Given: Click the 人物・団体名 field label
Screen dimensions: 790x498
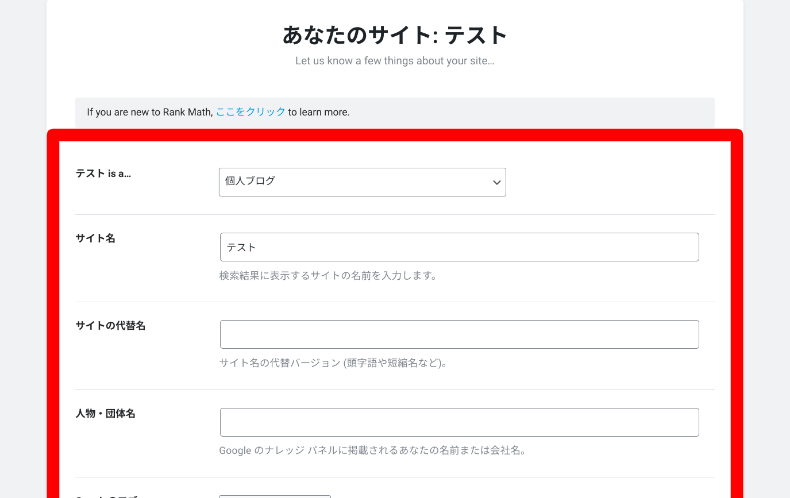Looking at the screenshot, I should pyautogui.click(x=105, y=414).
